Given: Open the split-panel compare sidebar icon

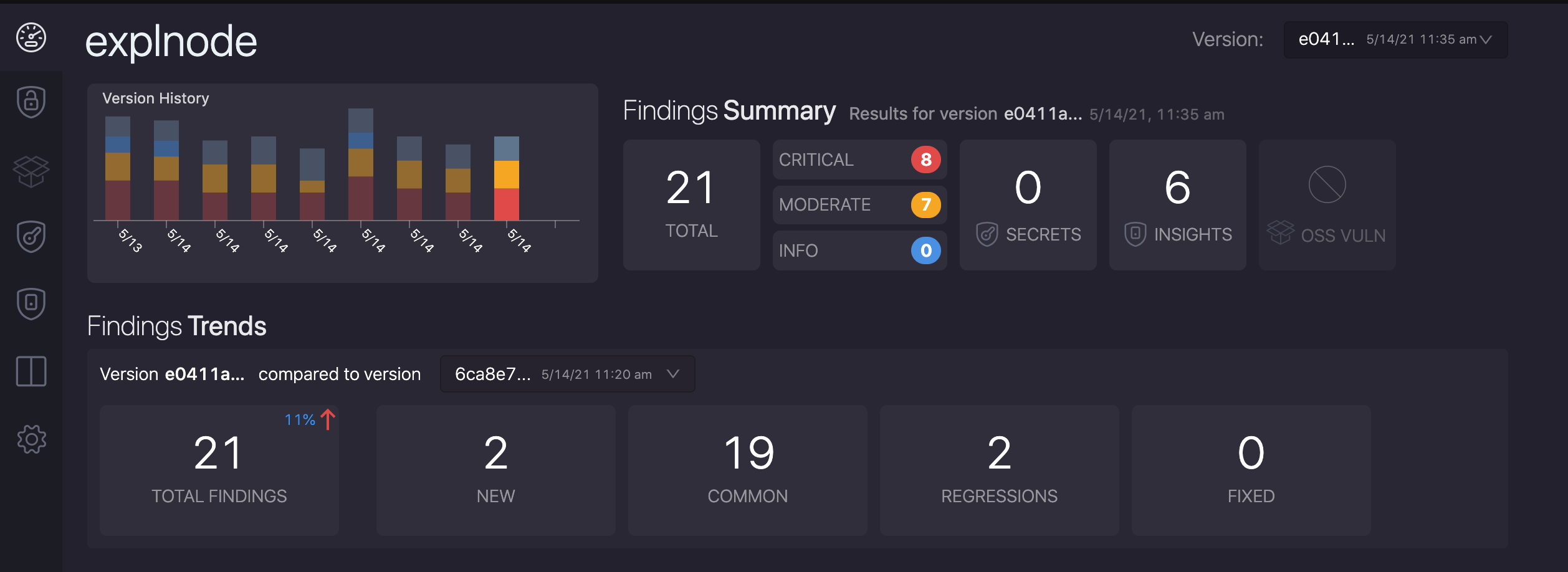Looking at the screenshot, I should (31, 371).
